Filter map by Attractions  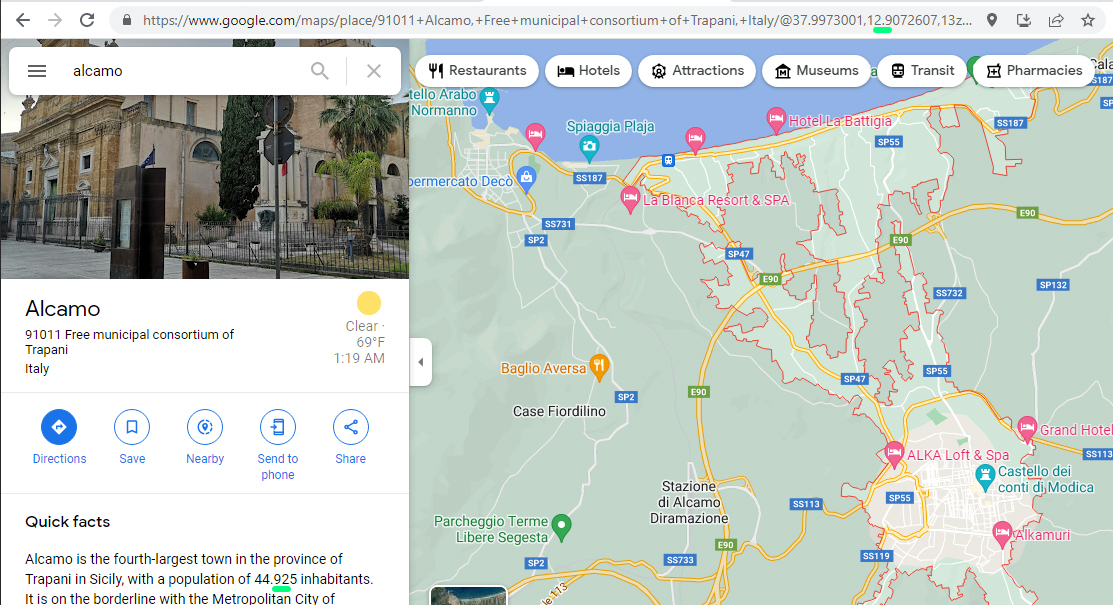coord(697,71)
